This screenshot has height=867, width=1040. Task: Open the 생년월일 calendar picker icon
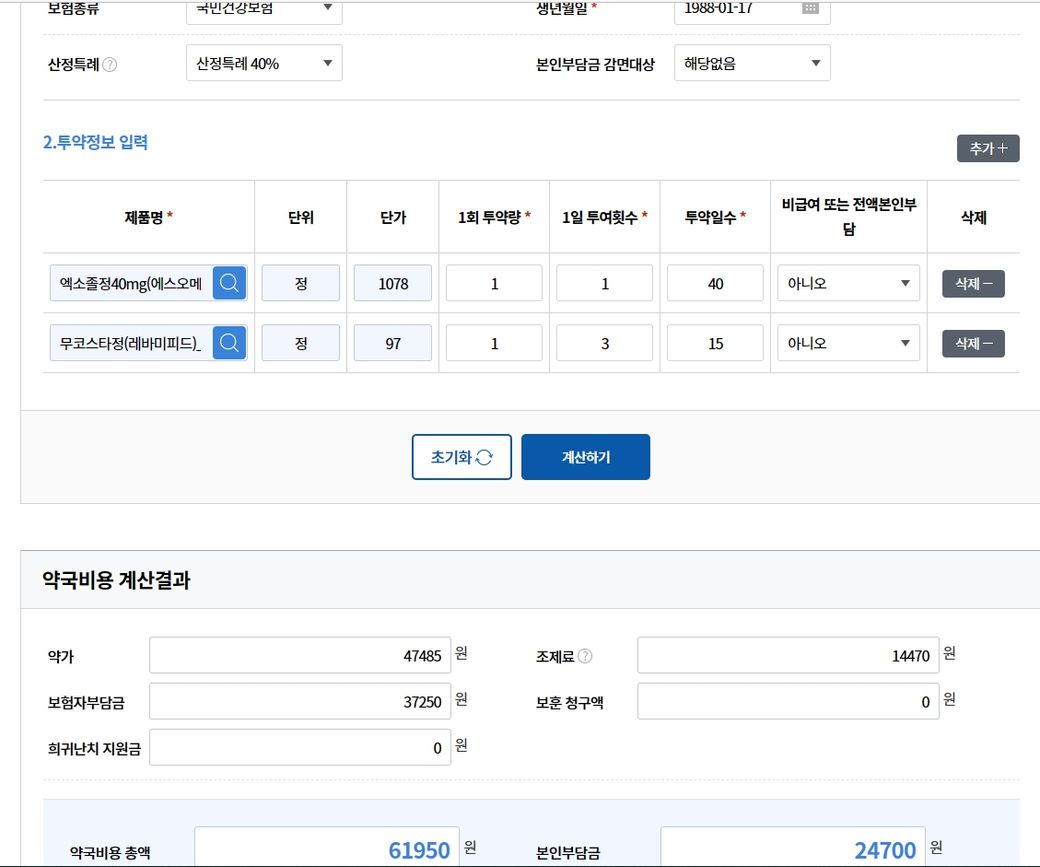(x=810, y=8)
